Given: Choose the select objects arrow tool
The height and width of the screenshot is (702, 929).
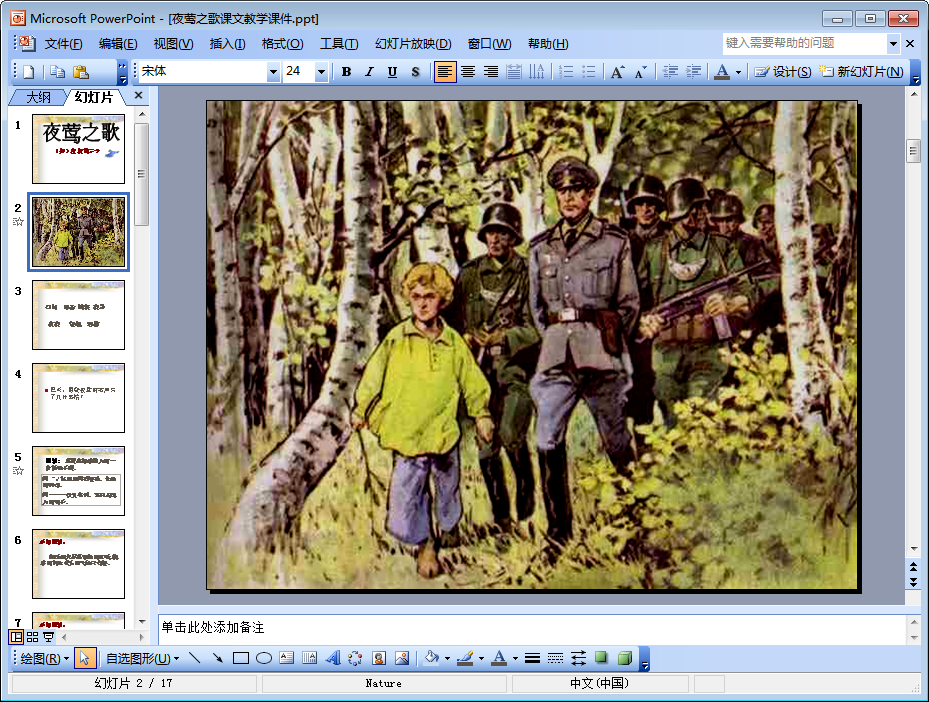Looking at the screenshot, I should point(85,658).
